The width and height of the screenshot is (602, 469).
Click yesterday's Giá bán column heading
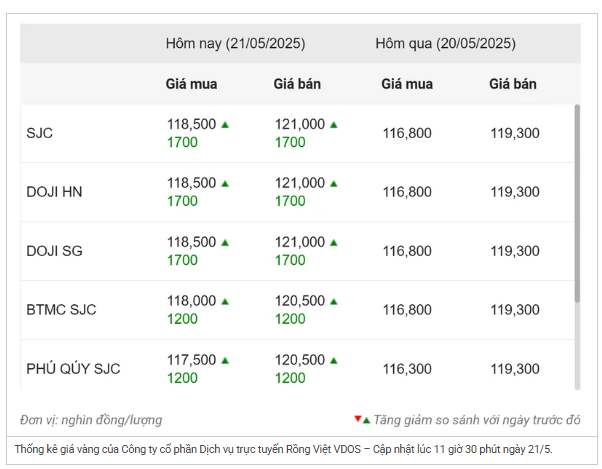513,84
